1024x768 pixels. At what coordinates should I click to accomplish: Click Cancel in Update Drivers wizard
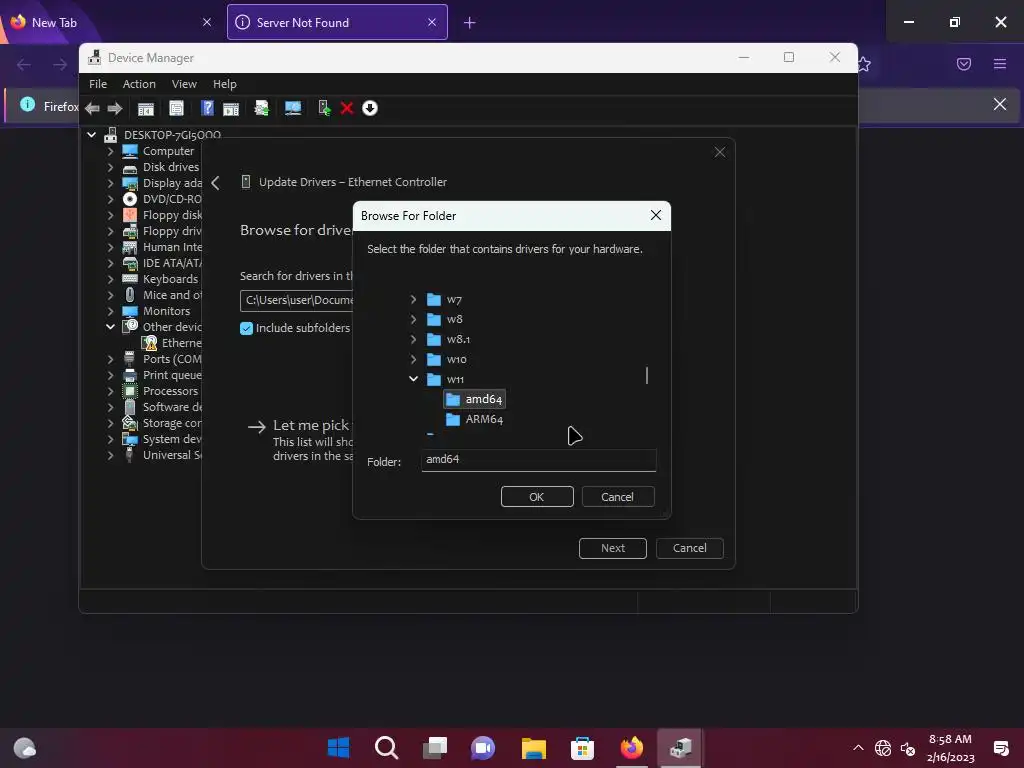(x=690, y=549)
